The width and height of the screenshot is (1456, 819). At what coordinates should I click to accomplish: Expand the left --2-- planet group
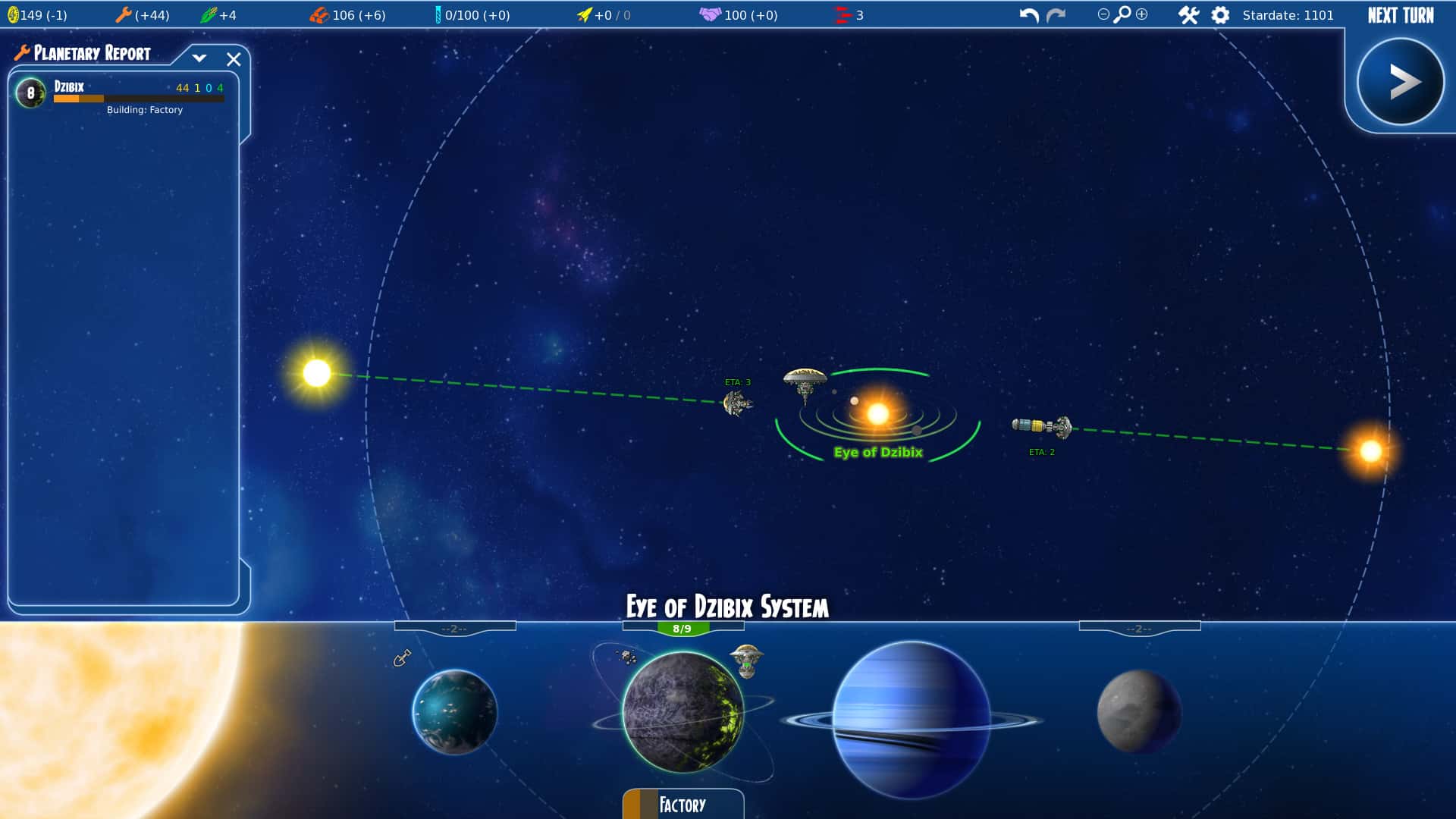(456, 627)
